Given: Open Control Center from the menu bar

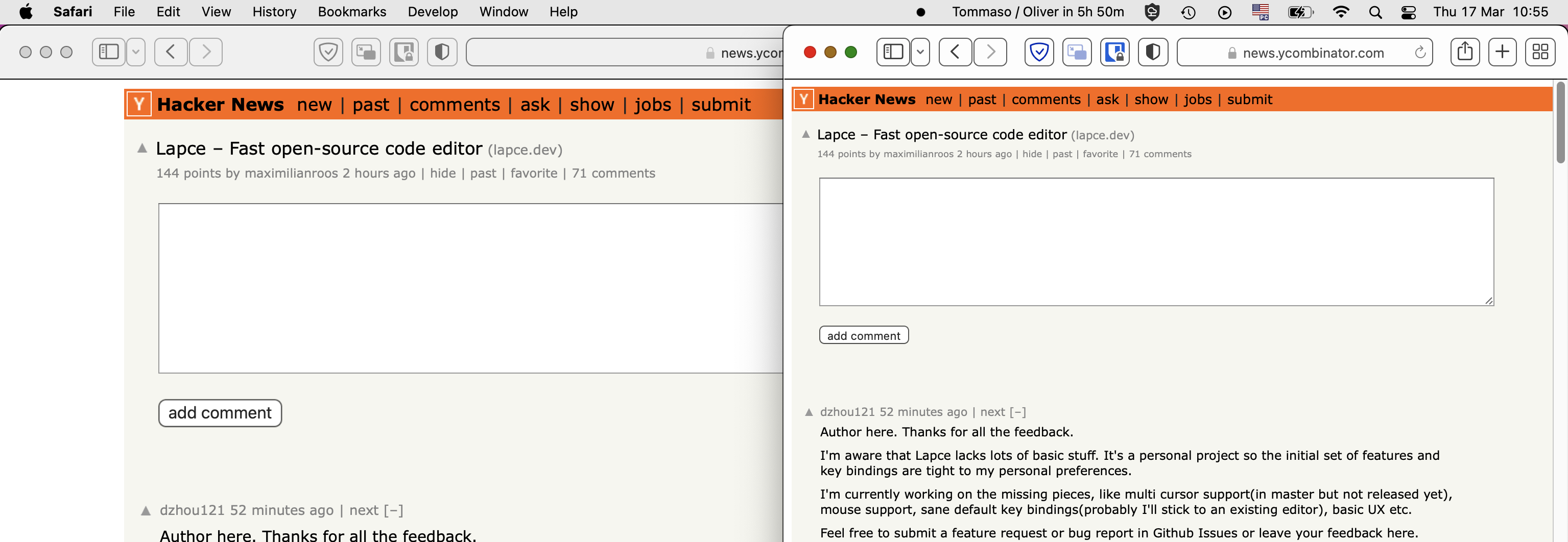Looking at the screenshot, I should [x=1409, y=12].
